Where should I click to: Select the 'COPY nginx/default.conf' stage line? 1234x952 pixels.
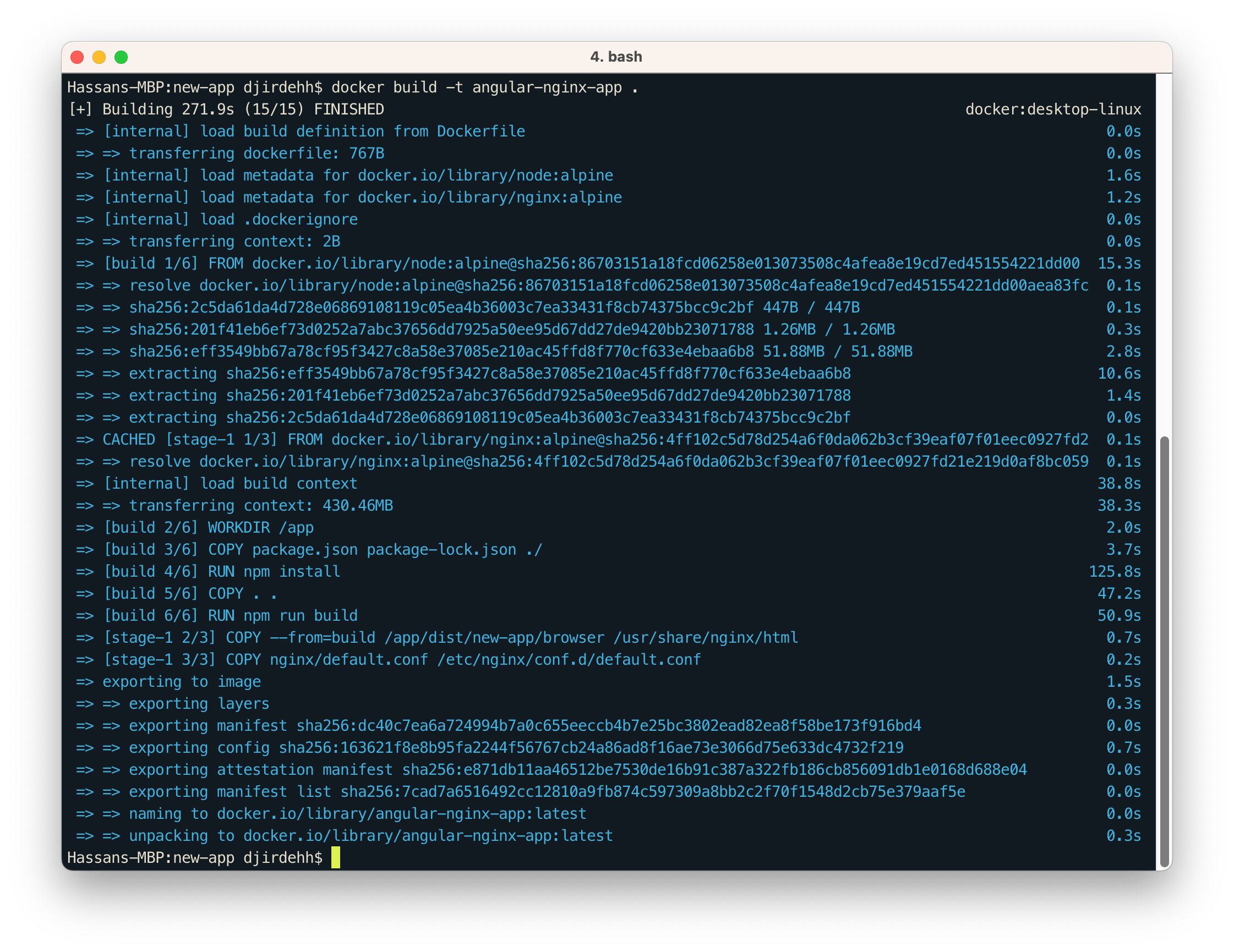point(390,659)
